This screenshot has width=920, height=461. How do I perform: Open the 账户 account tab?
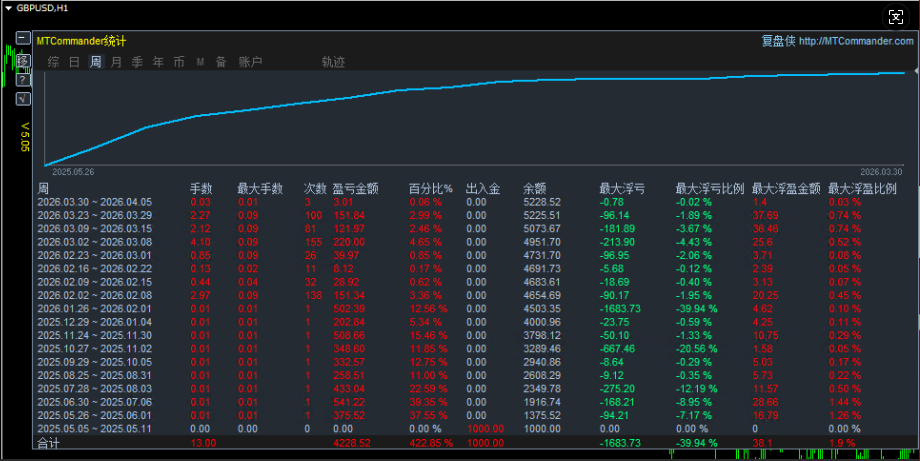[250, 62]
